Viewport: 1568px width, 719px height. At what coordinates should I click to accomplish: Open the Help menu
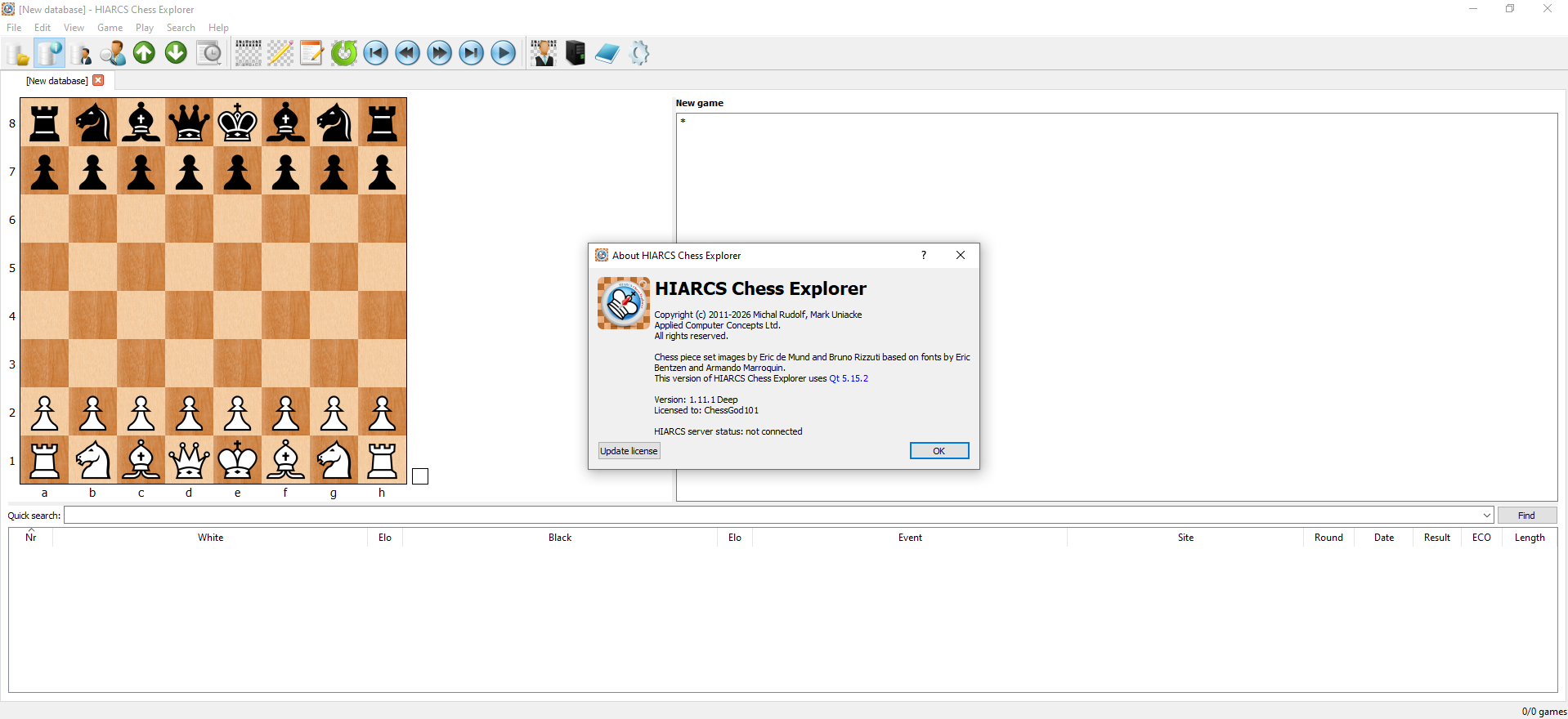pyautogui.click(x=218, y=28)
